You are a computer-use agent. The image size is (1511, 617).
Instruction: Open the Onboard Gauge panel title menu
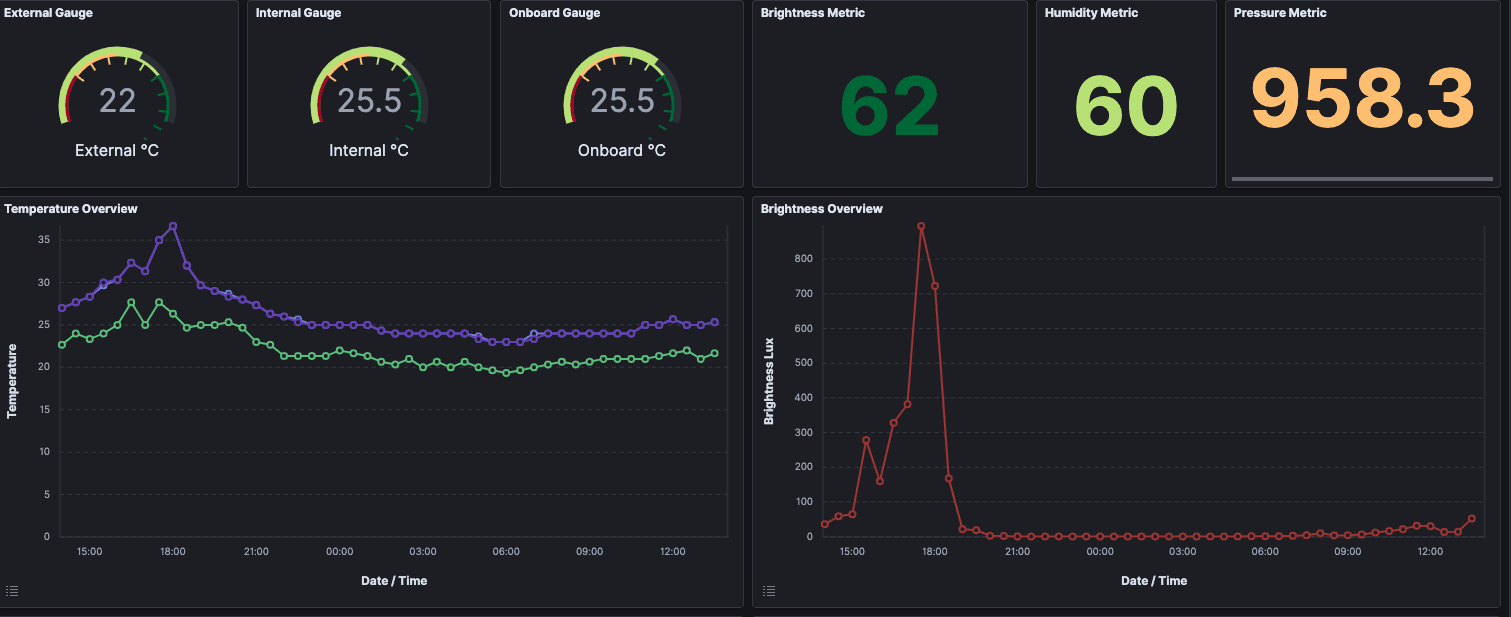554,13
